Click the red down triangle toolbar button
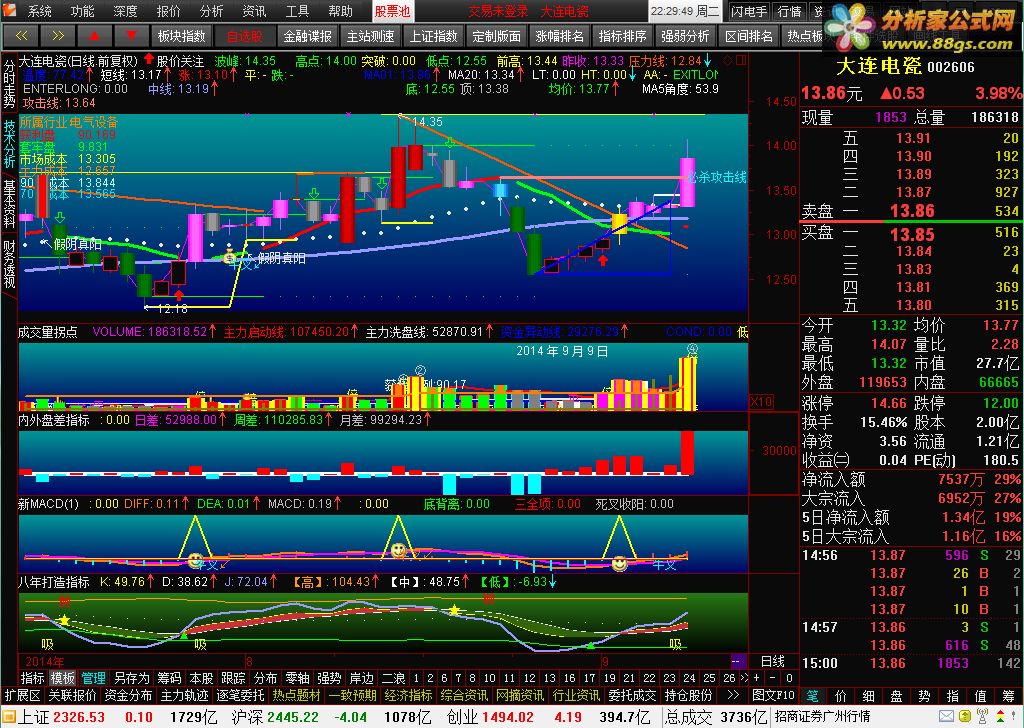This screenshot has width=1024, height=728. (131, 36)
